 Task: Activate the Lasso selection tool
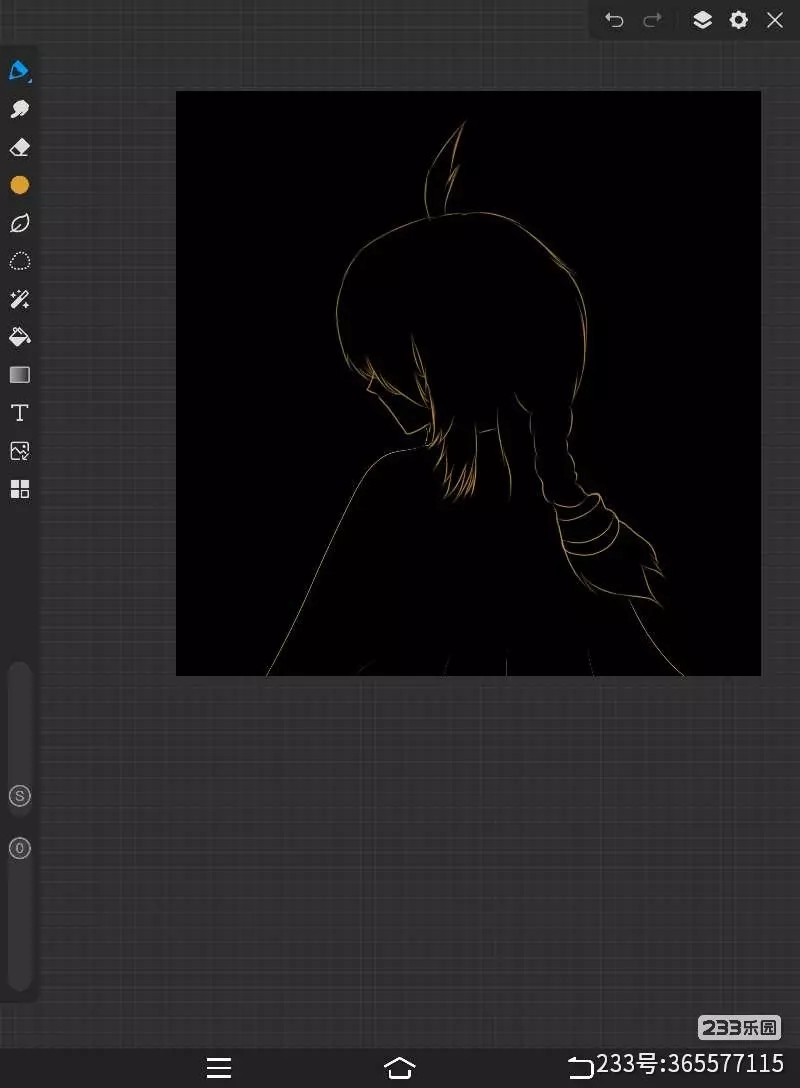[x=19, y=261]
